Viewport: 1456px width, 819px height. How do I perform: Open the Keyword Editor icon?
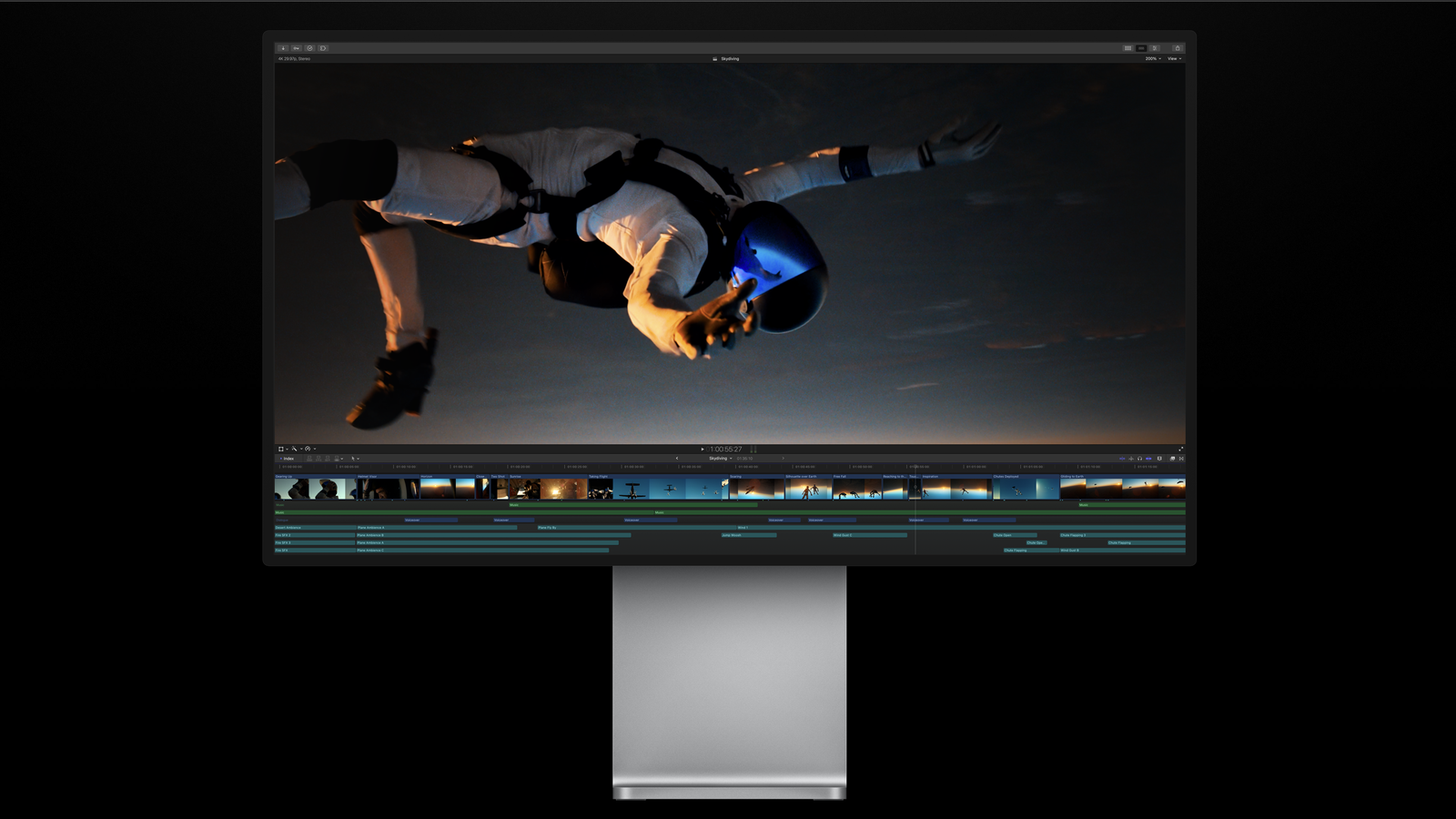click(297, 46)
